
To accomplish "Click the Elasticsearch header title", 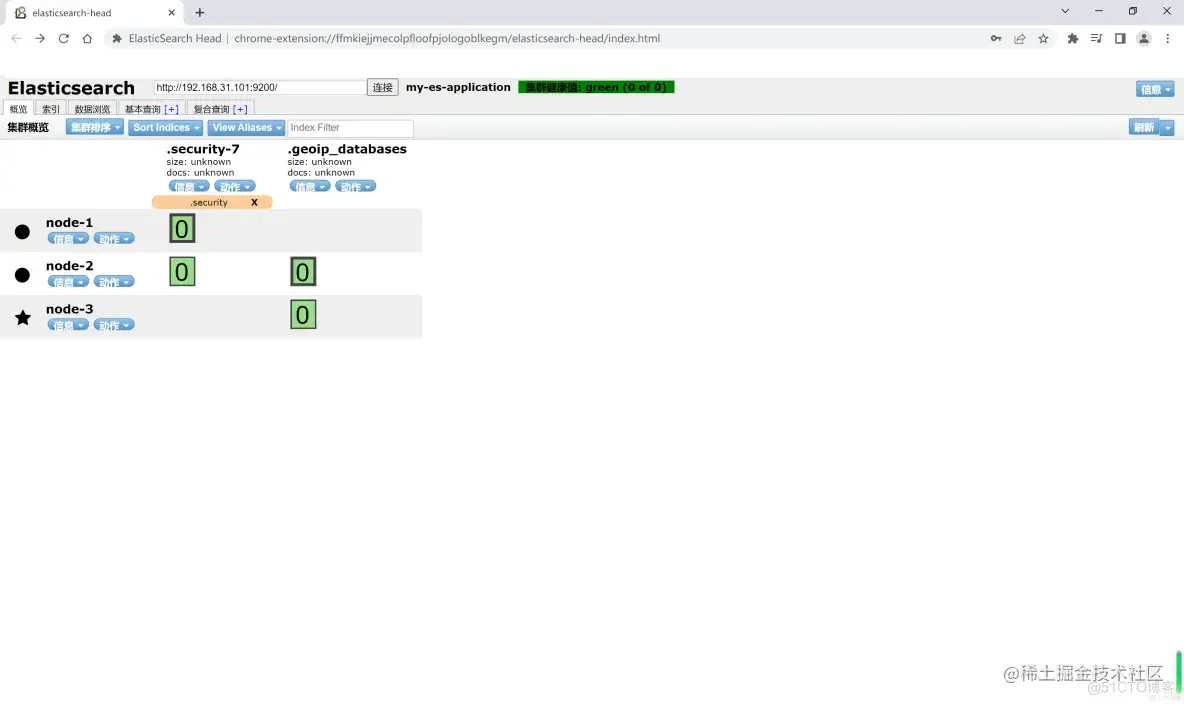I will click(x=71, y=88).
